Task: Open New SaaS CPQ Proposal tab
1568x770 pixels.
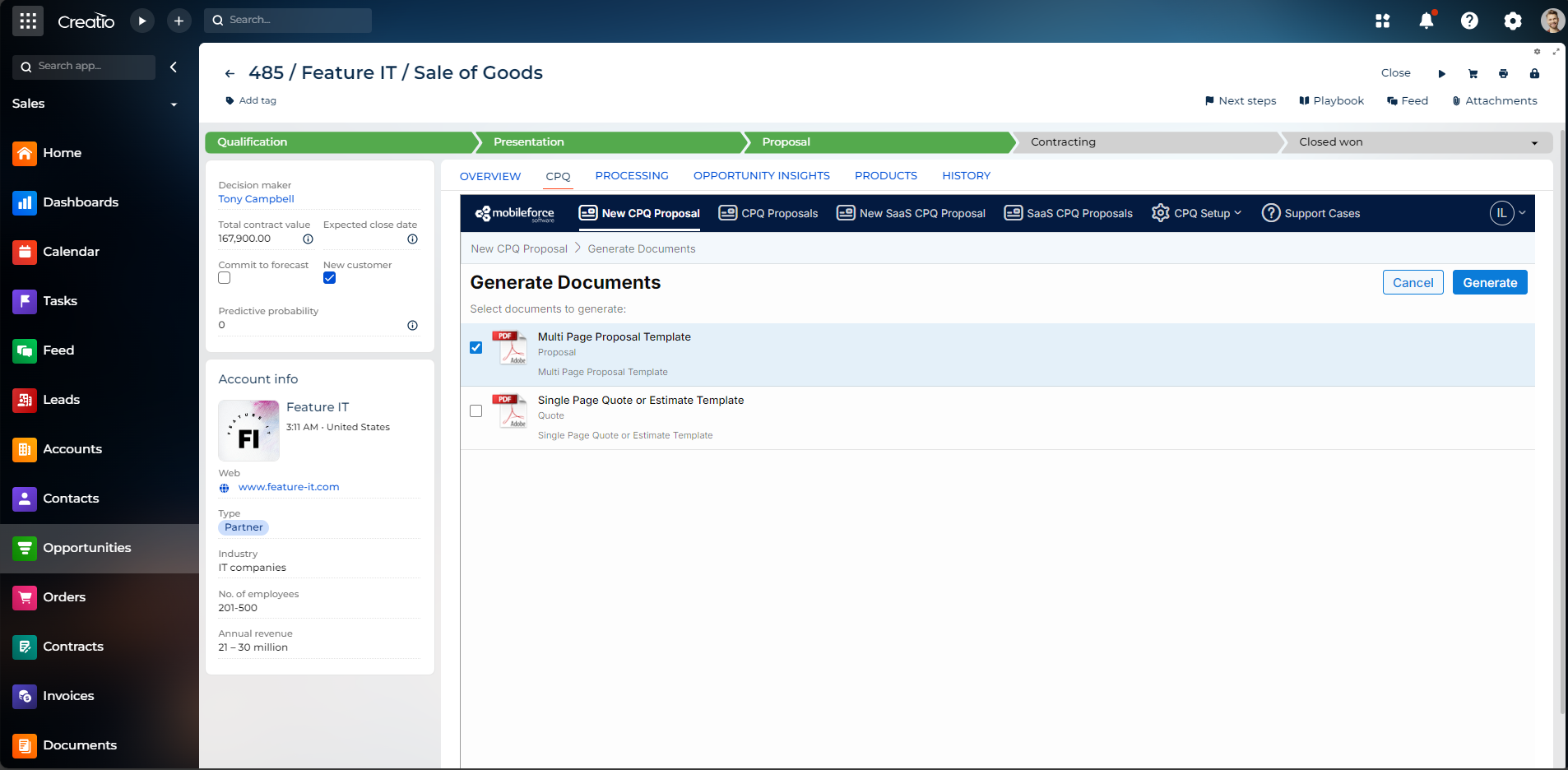Action: (x=911, y=213)
